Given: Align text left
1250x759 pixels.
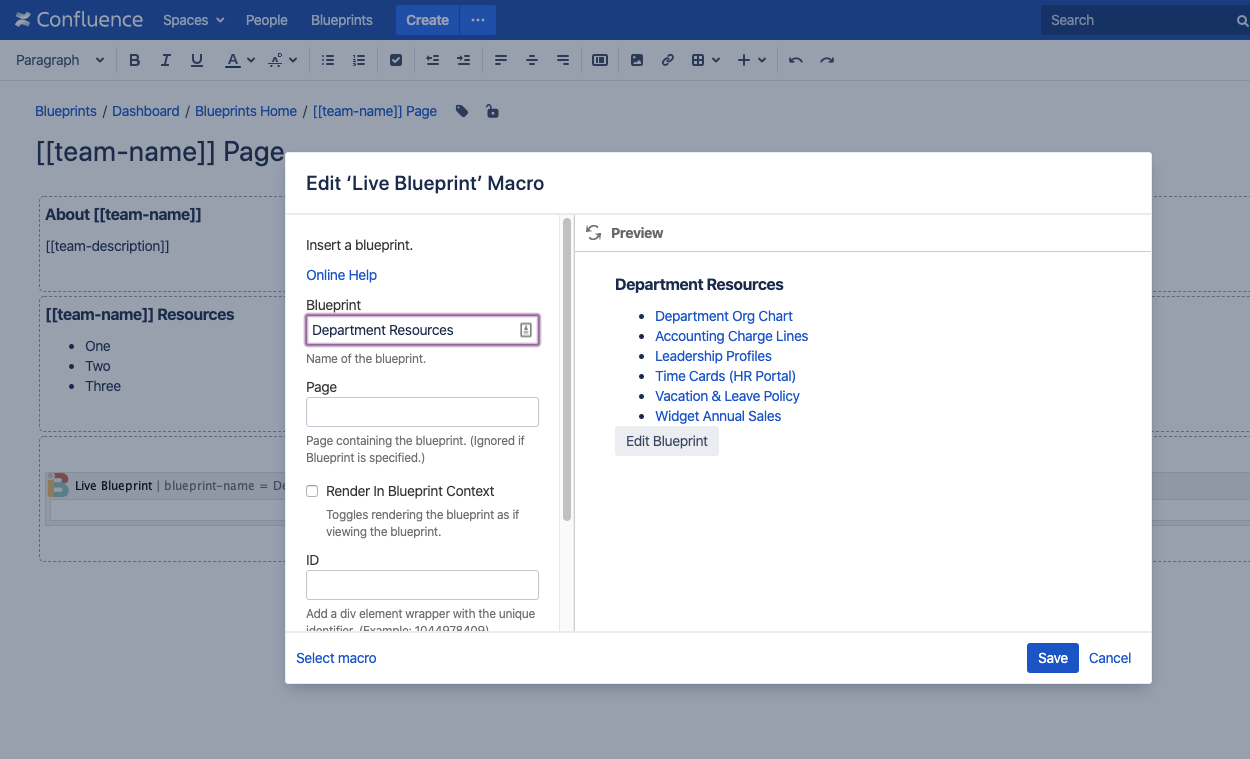Looking at the screenshot, I should (501, 60).
